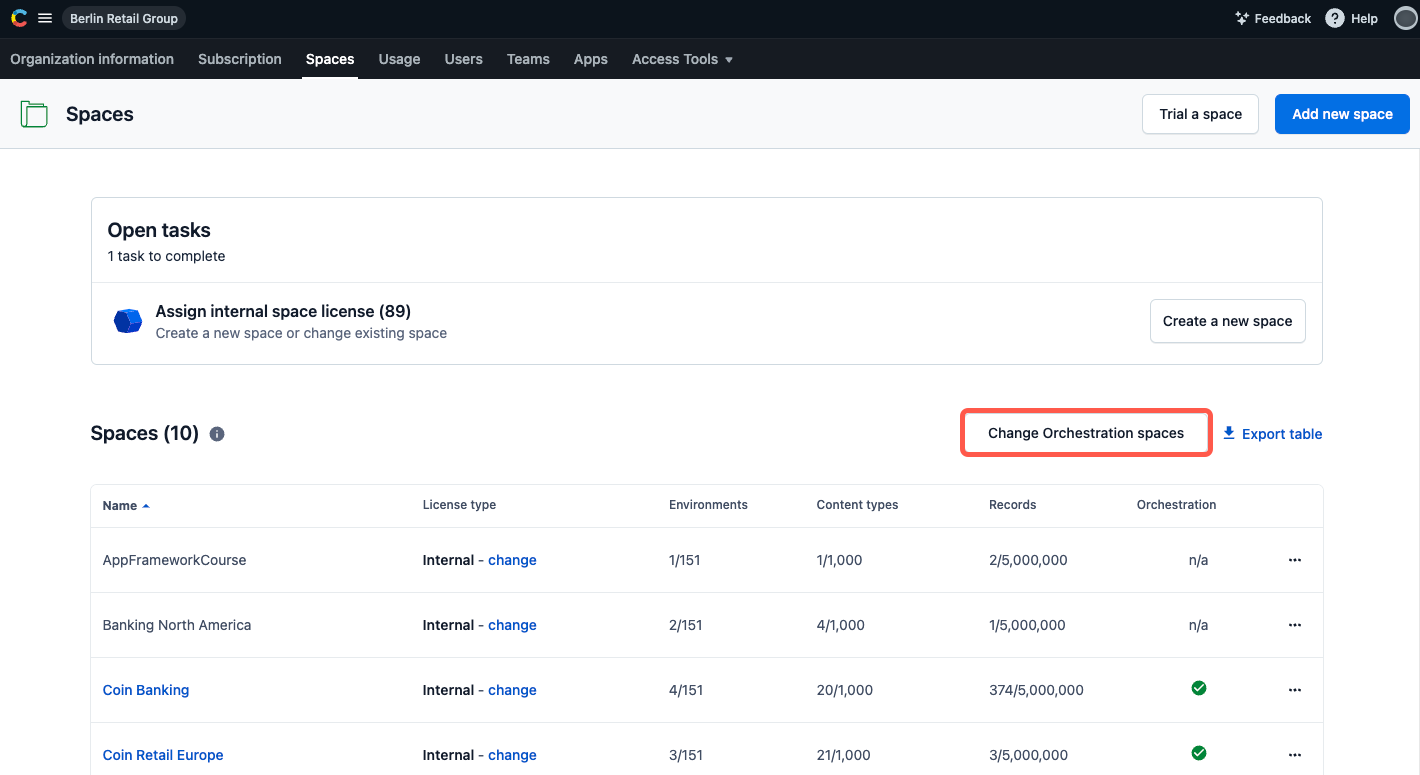The width and height of the screenshot is (1420, 775).
Task: Click Coin Banking orchestration green checkmark
Action: point(1199,688)
